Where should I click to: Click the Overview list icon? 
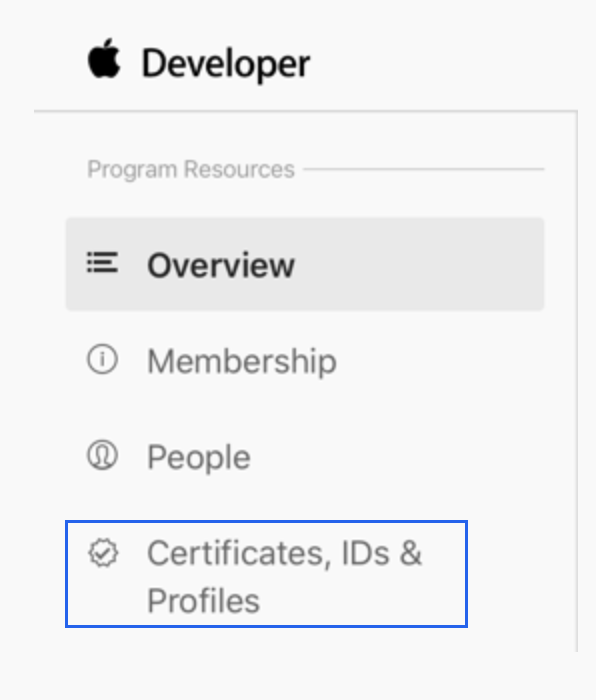point(102,262)
